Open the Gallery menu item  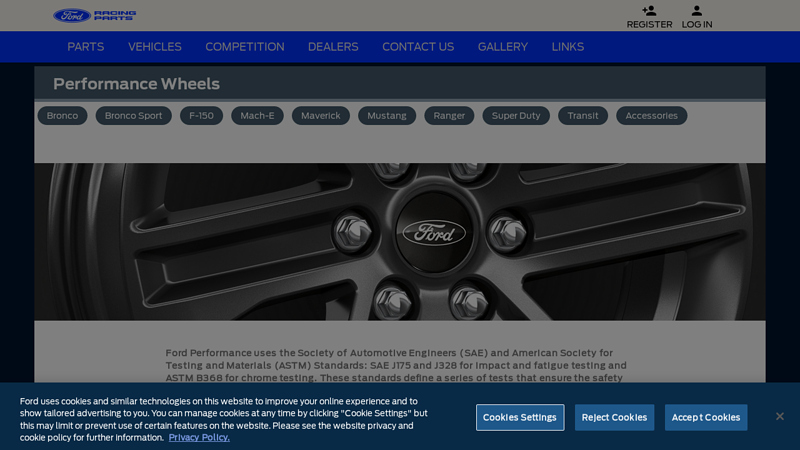pyautogui.click(x=503, y=47)
